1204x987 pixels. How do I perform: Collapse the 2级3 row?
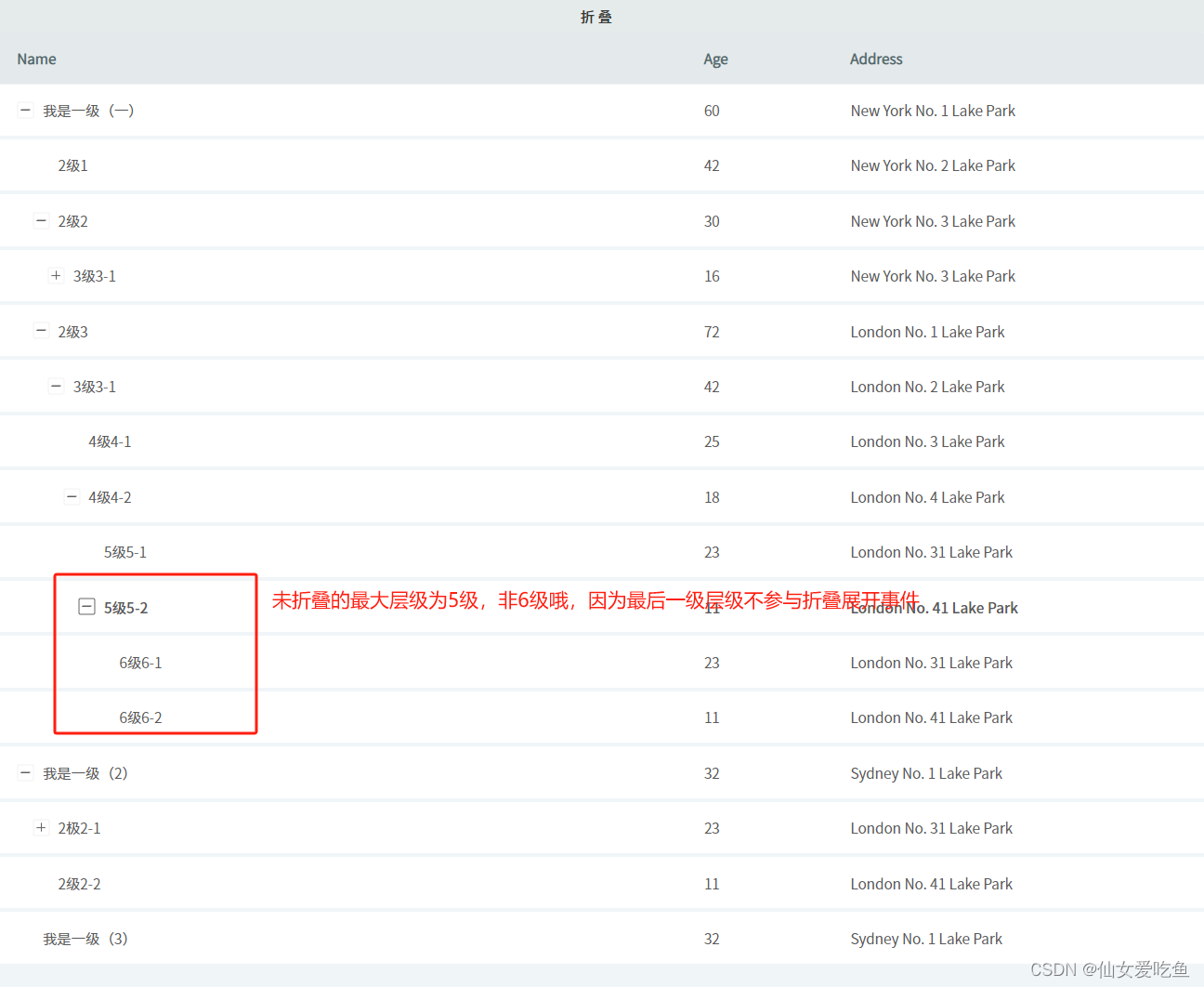click(41, 330)
